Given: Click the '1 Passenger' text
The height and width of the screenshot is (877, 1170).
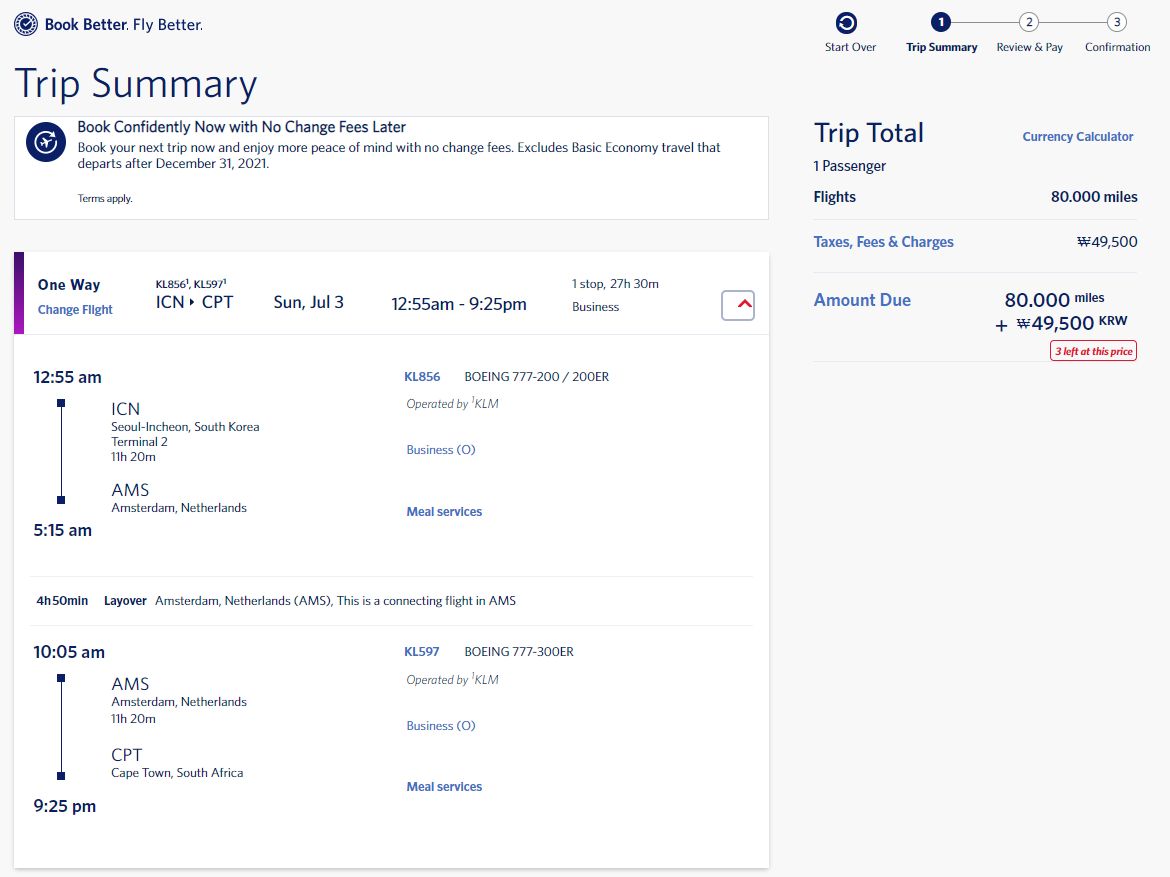Looking at the screenshot, I should pyautogui.click(x=850, y=166).
